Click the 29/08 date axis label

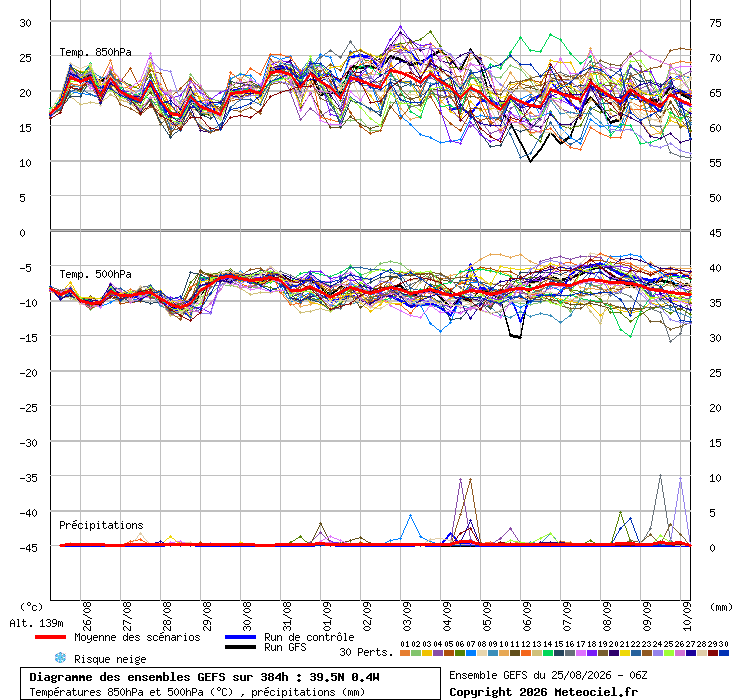click(x=207, y=616)
